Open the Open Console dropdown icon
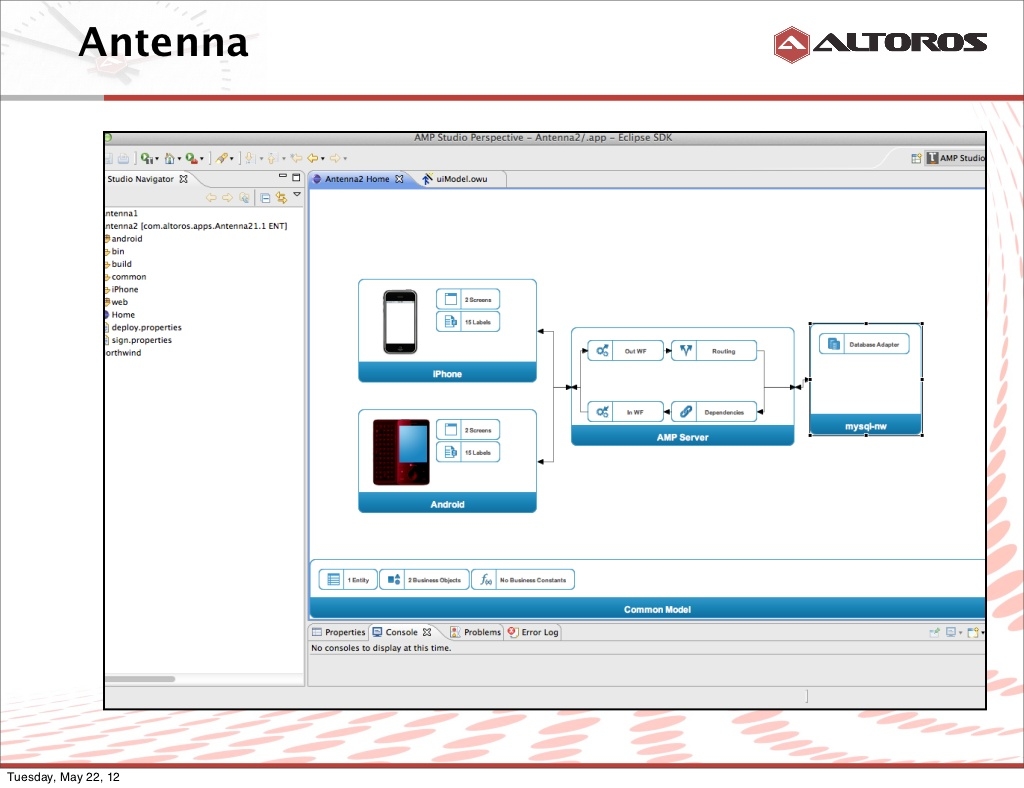Image resolution: width=1024 pixels, height=788 pixels. (x=975, y=632)
